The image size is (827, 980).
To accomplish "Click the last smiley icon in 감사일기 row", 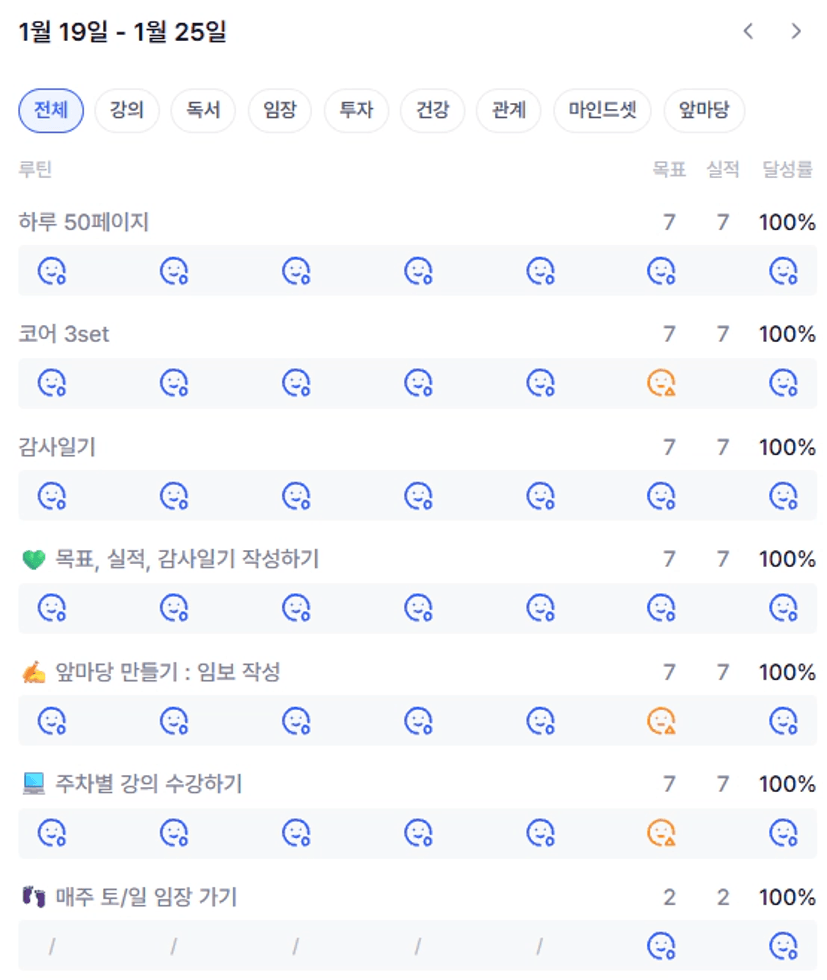I will click(783, 495).
